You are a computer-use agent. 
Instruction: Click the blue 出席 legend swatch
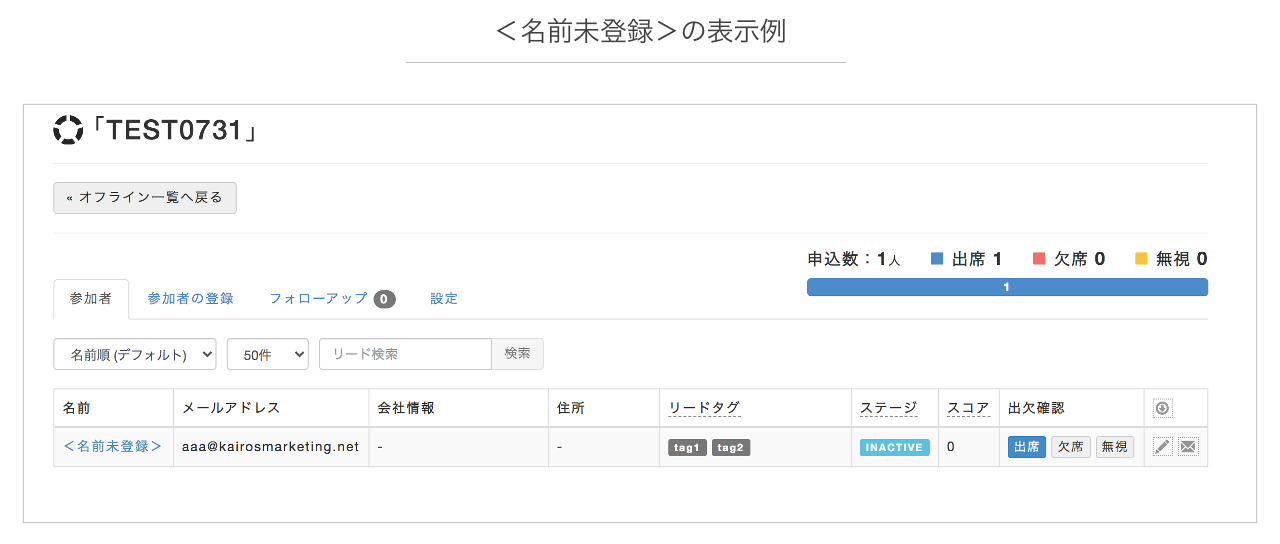coord(937,259)
